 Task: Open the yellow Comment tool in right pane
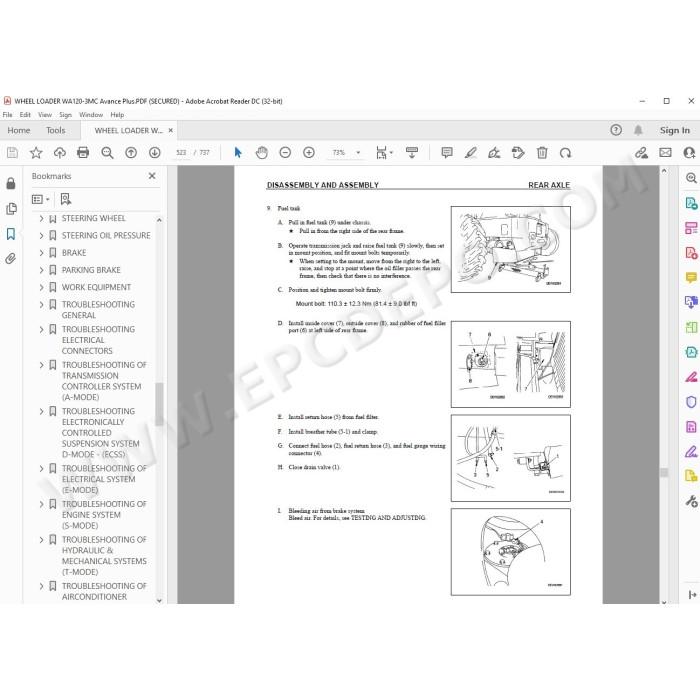(x=691, y=278)
